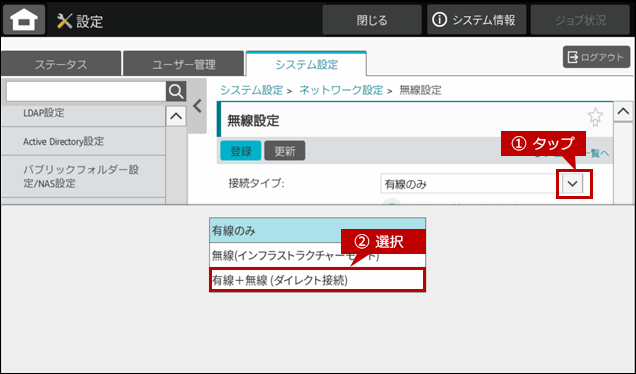Collapse the sidebar with left chevron
Viewport: 636px width, 374px height.
(x=198, y=106)
